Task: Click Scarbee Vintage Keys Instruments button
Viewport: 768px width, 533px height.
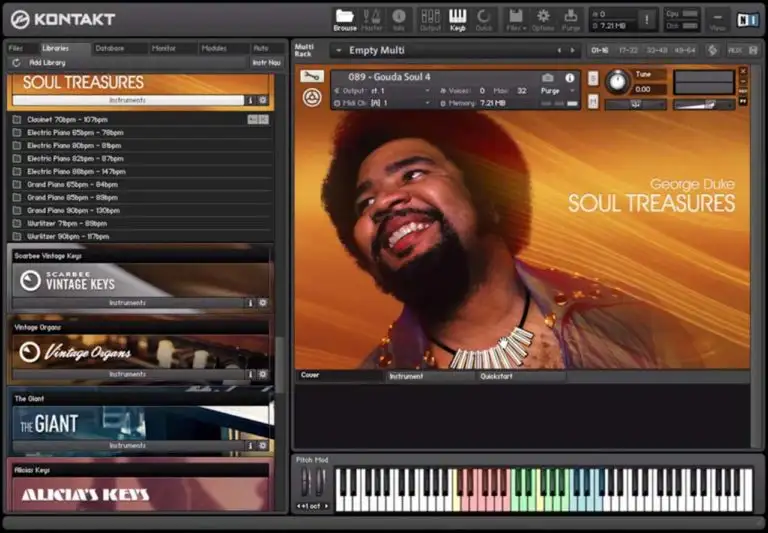Action: coord(128,303)
